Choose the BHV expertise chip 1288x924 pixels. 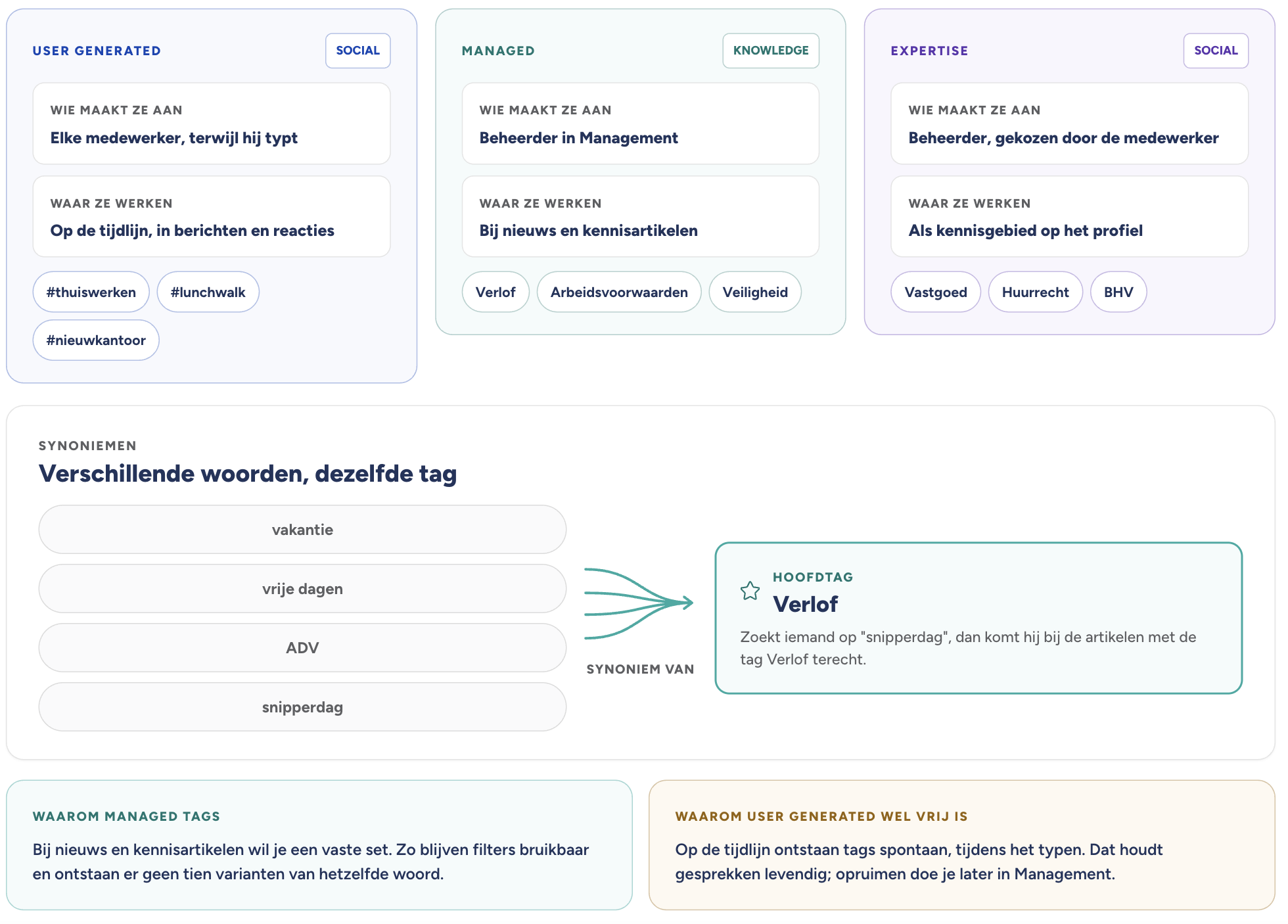pyautogui.click(x=1118, y=292)
